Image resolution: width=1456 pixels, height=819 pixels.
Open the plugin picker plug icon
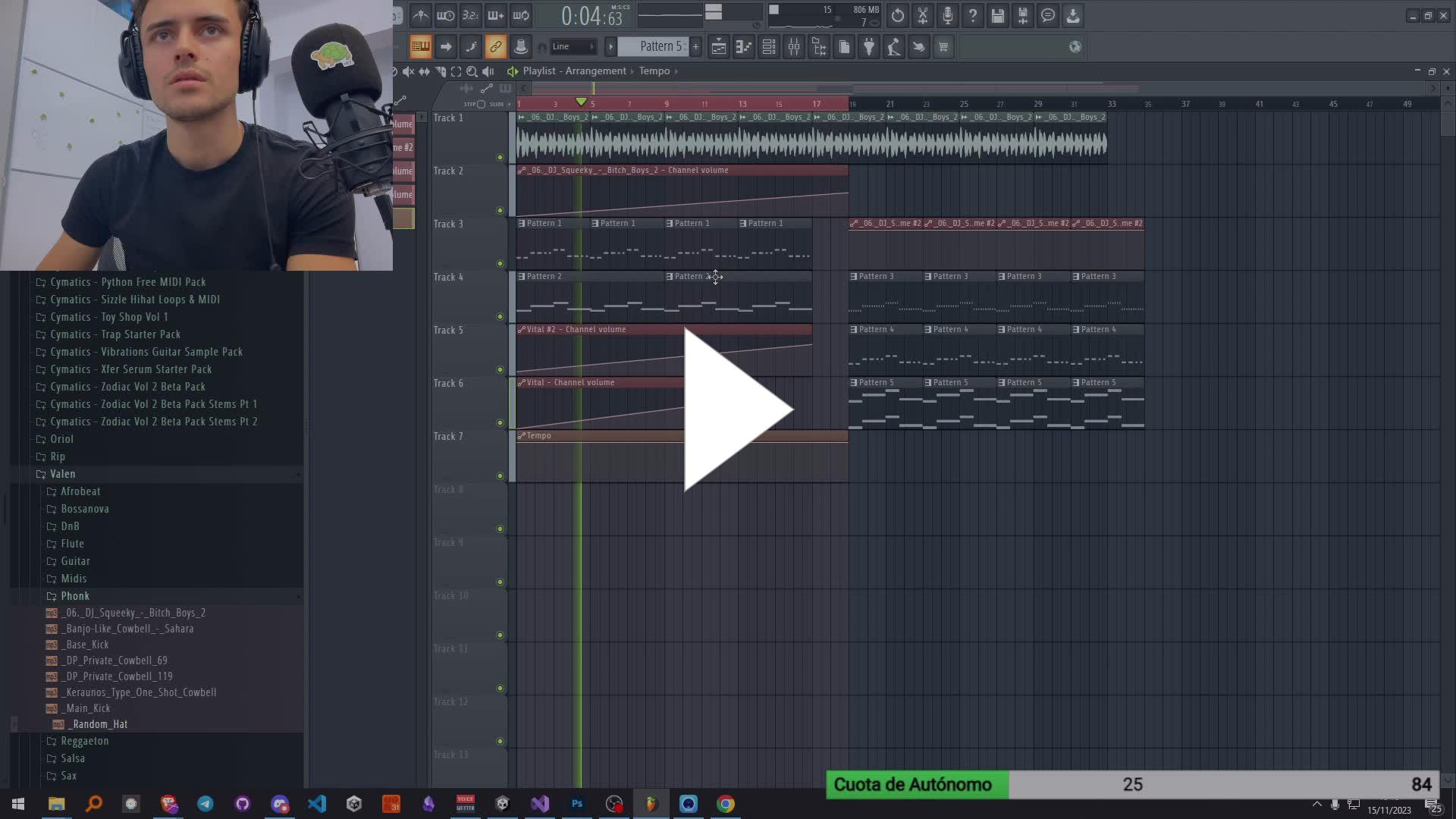[x=869, y=47]
